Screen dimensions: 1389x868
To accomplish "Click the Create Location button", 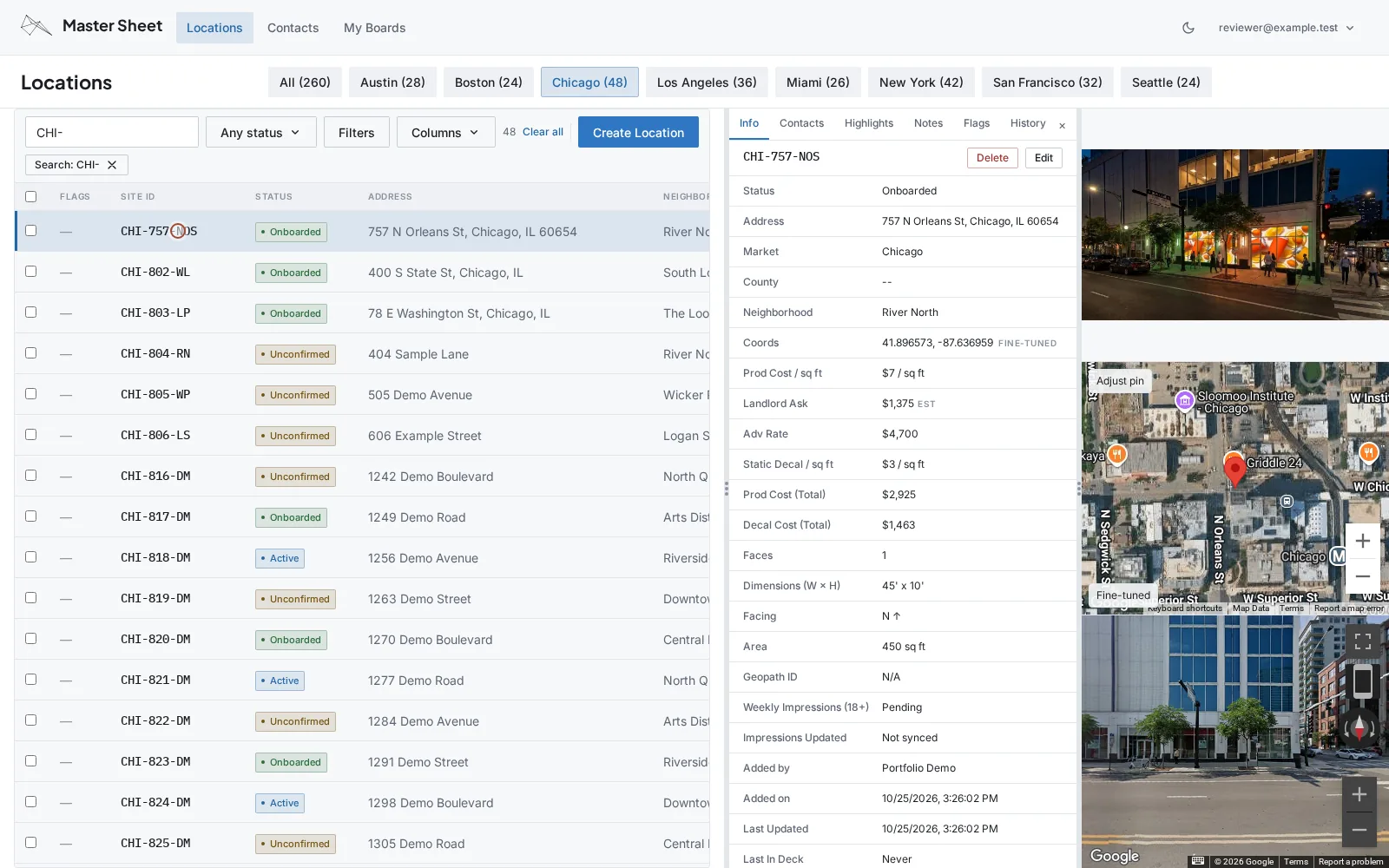I will pyautogui.click(x=639, y=132).
